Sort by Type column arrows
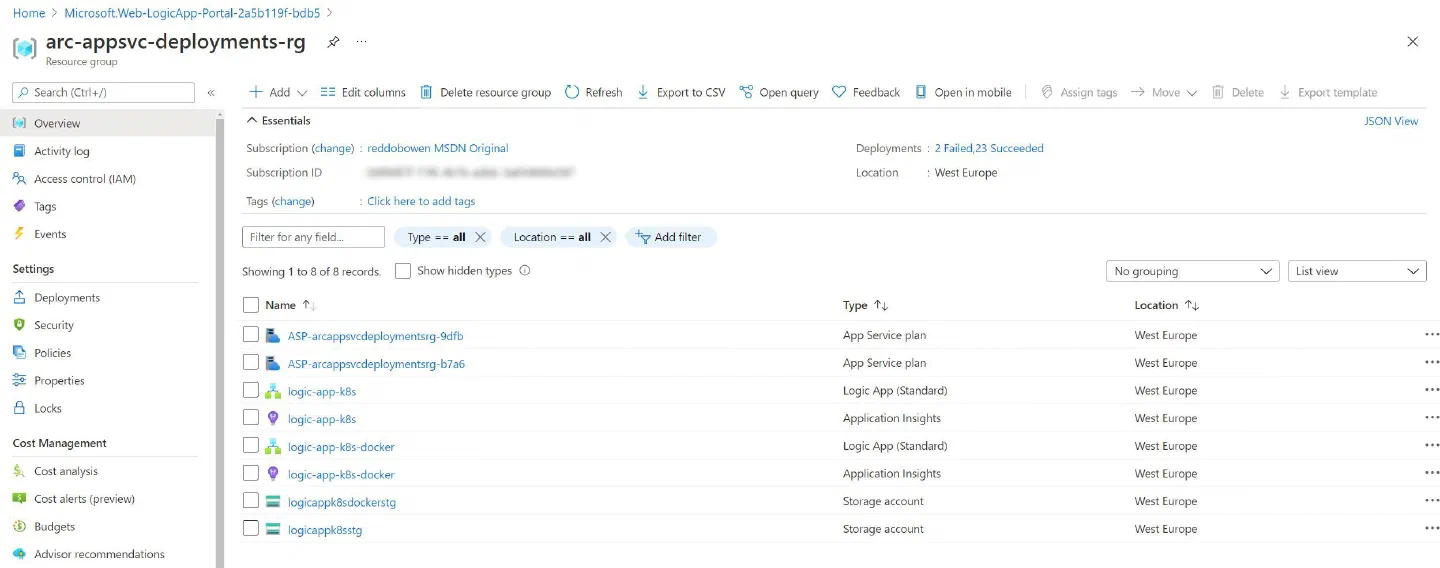 pyautogui.click(x=881, y=305)
